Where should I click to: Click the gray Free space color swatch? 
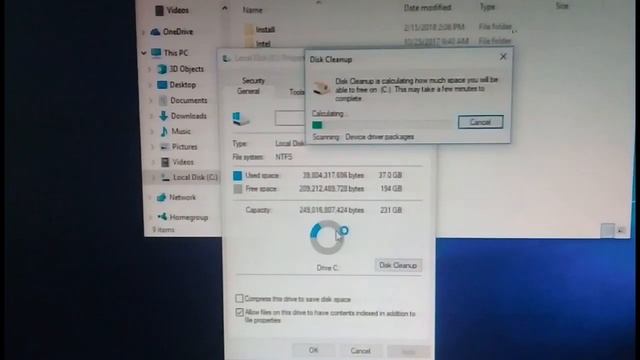coord(238,189)
